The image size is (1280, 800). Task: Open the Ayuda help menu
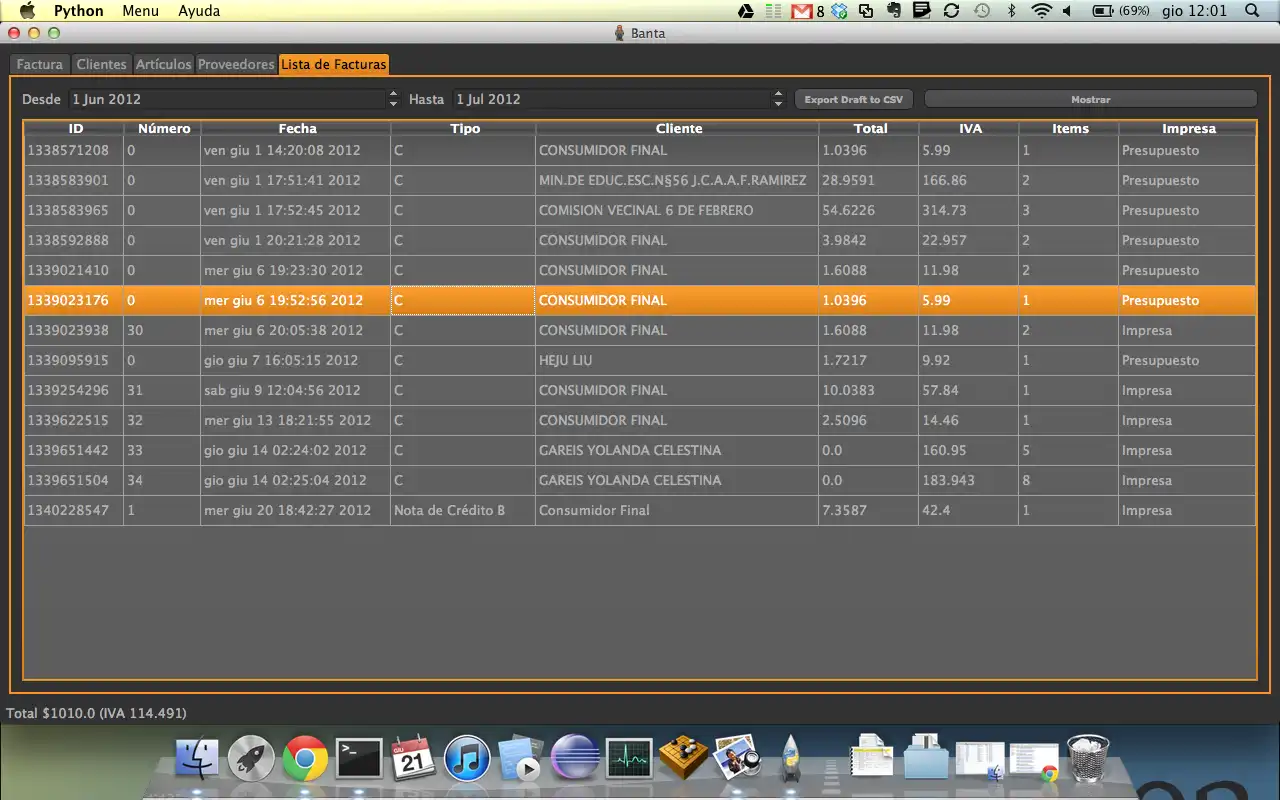tap(199, 11)
